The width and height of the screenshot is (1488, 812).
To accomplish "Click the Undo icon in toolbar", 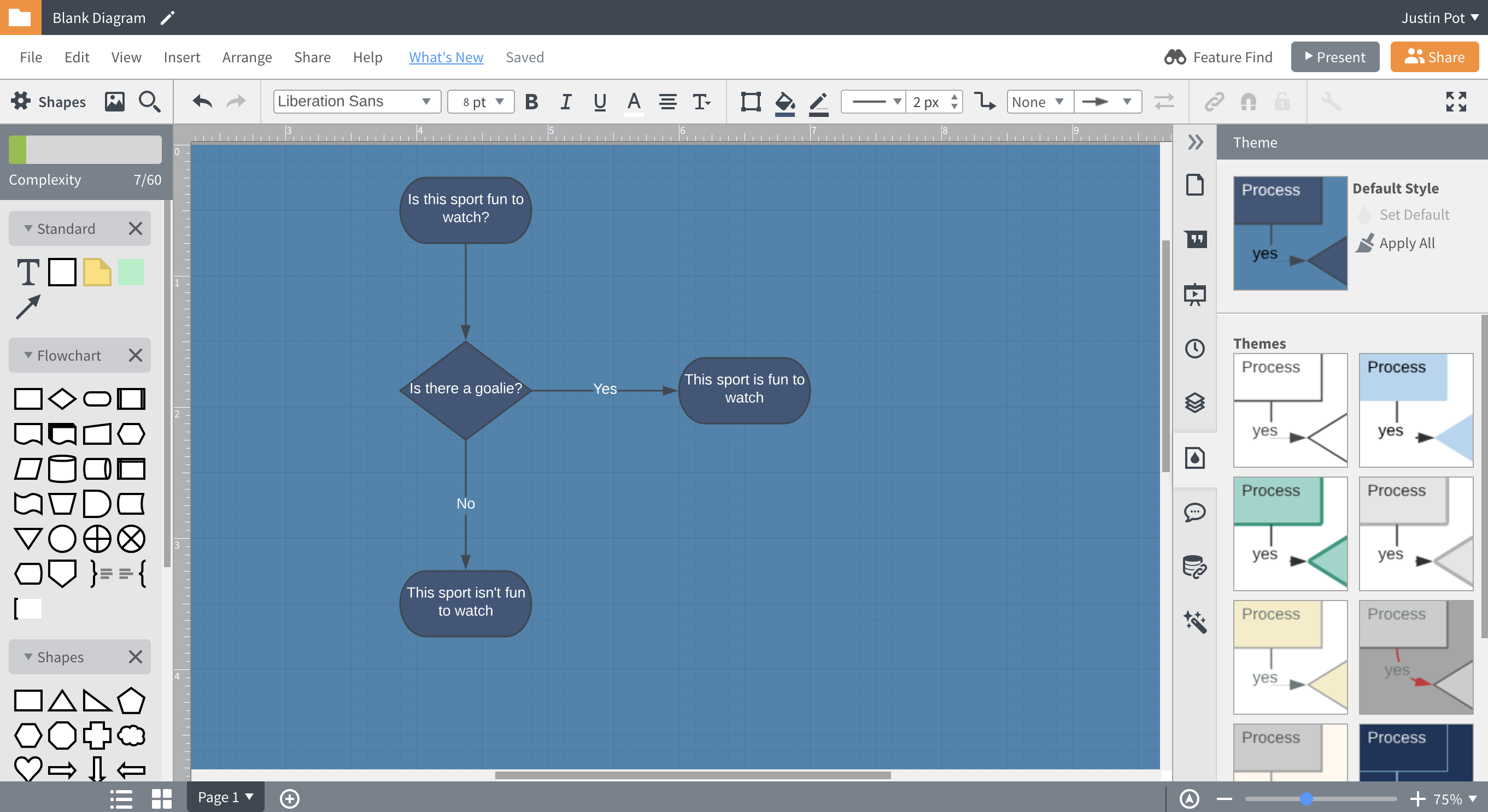I will tap(202, 102).
